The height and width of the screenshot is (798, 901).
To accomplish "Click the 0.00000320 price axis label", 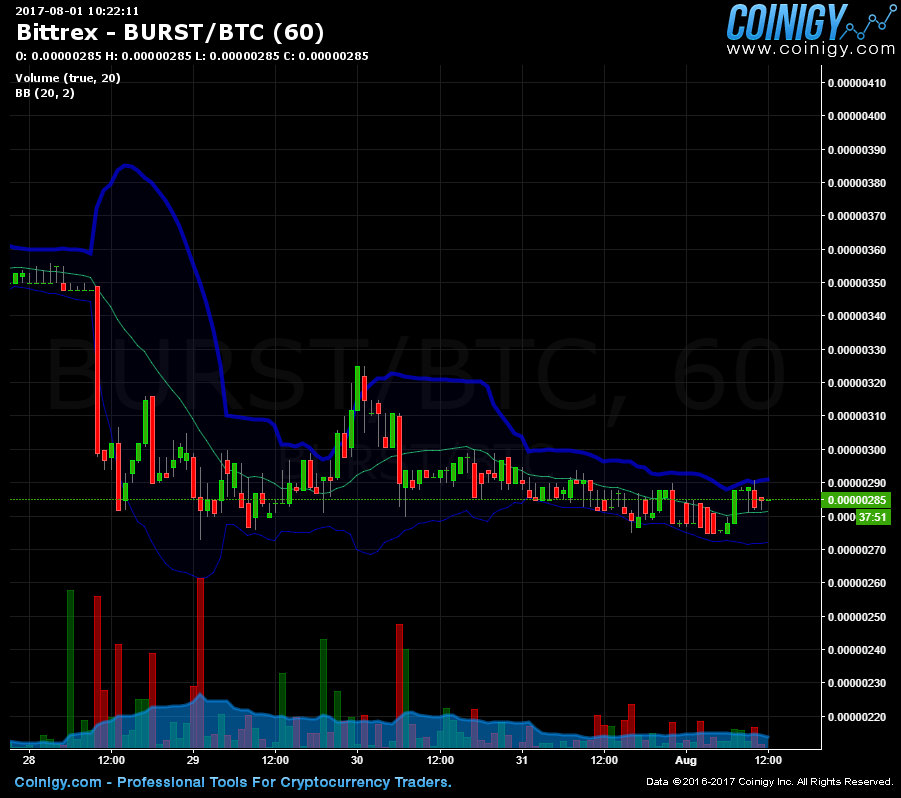I will coord(857,383).
